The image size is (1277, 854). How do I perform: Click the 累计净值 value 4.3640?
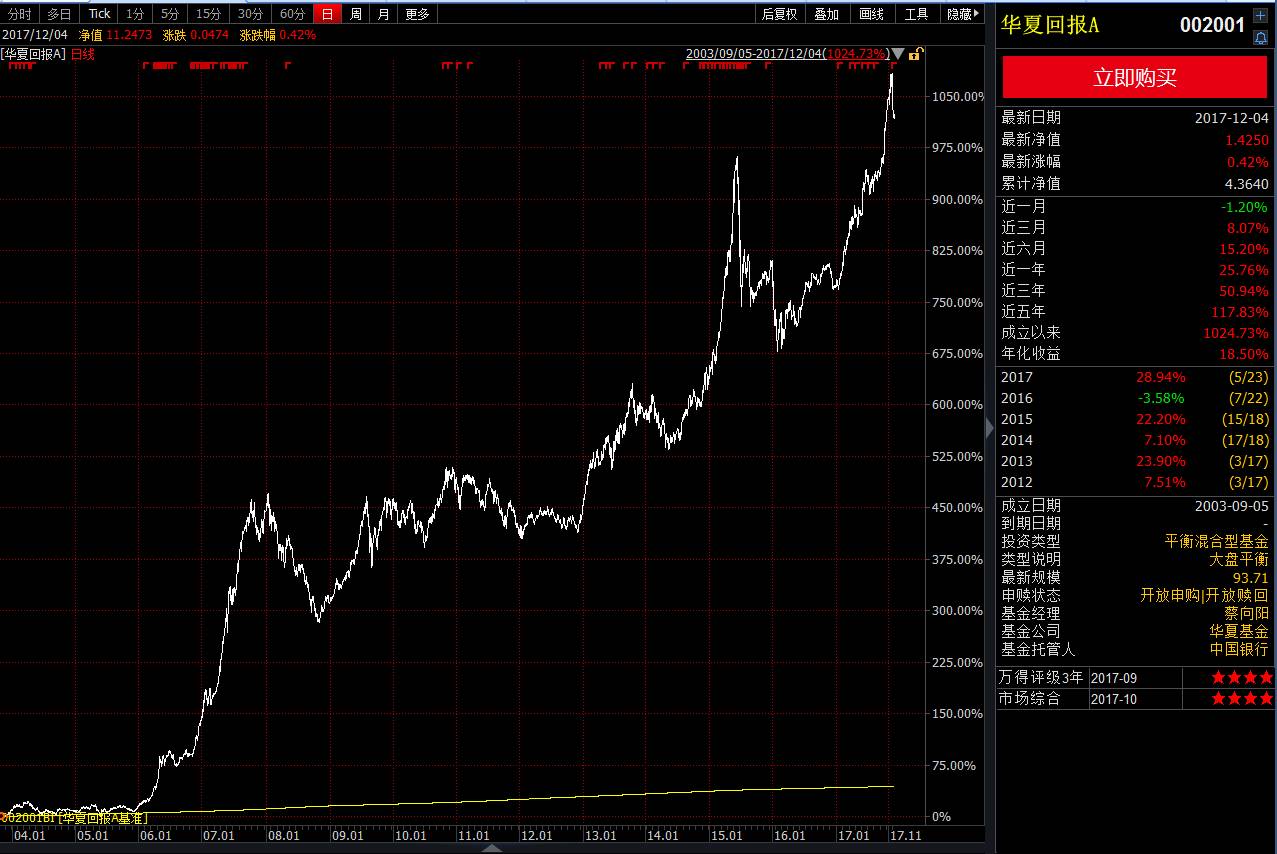coord(1248,184)
